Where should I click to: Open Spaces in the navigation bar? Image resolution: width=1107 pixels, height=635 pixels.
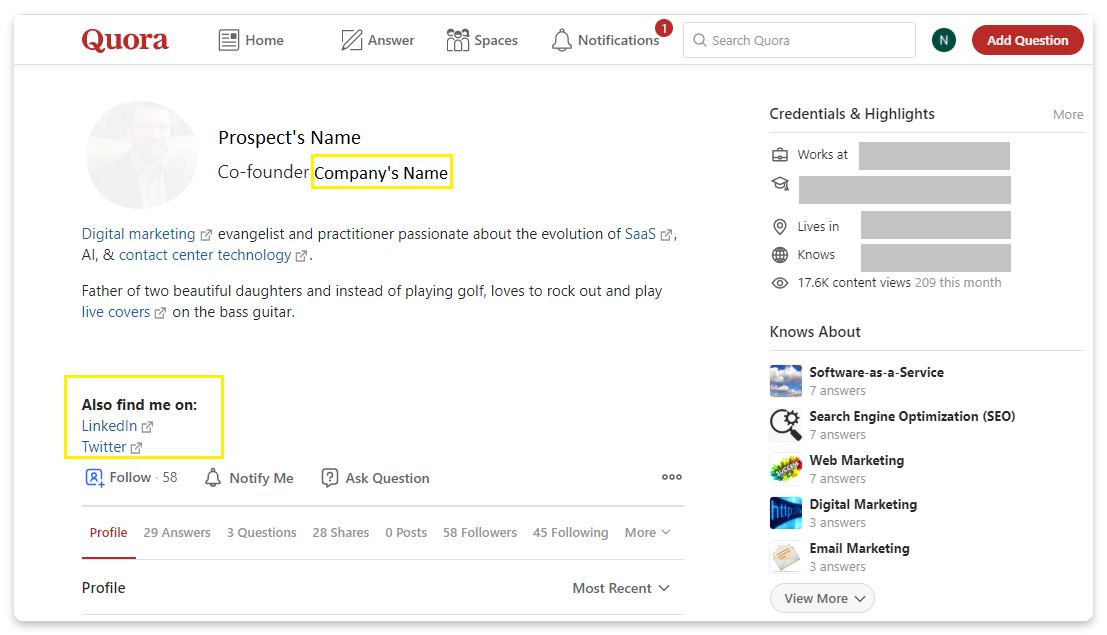(x=482, y=40)
